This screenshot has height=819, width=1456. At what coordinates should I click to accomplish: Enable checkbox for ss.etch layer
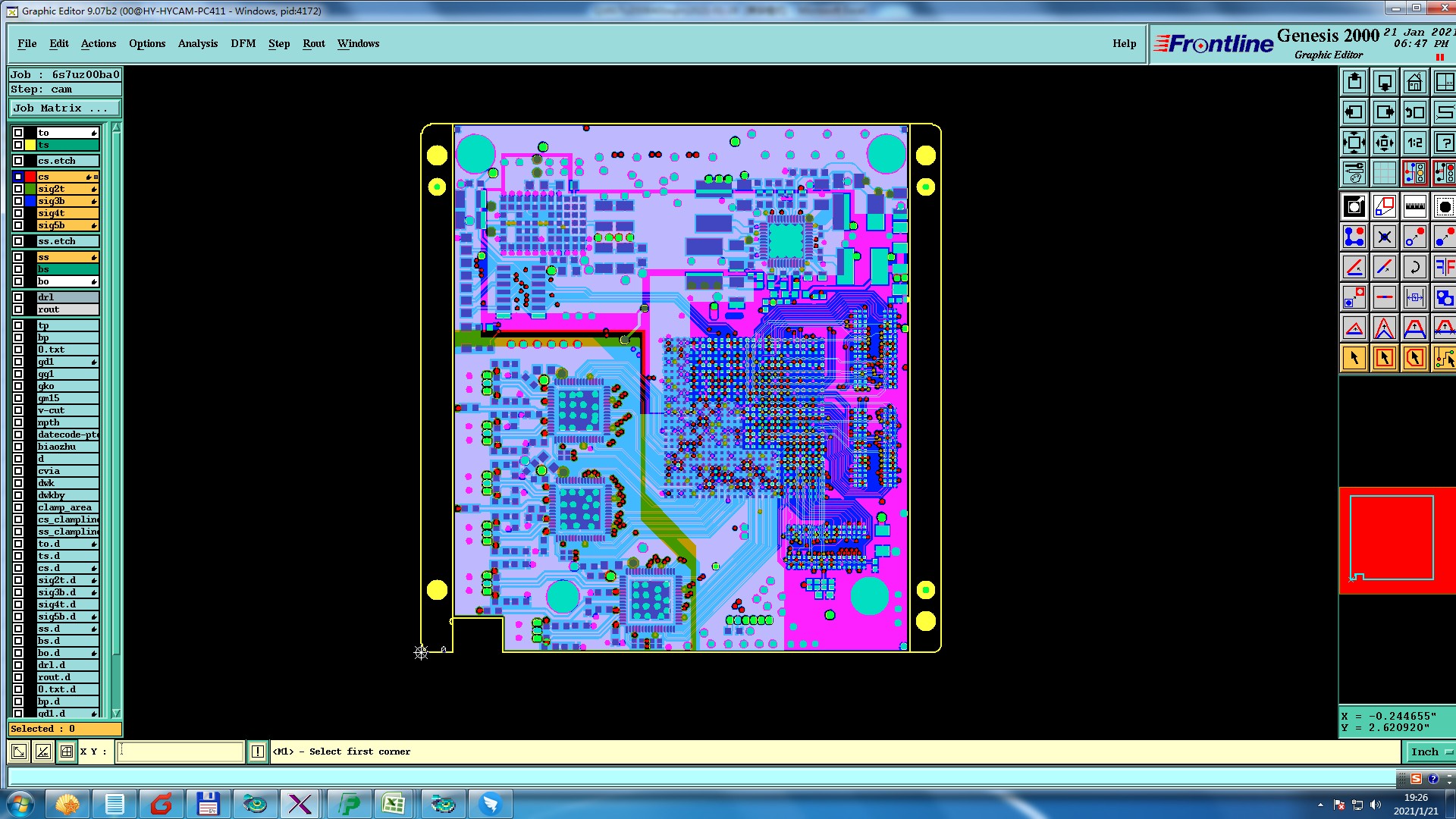(x=18, y=241)
